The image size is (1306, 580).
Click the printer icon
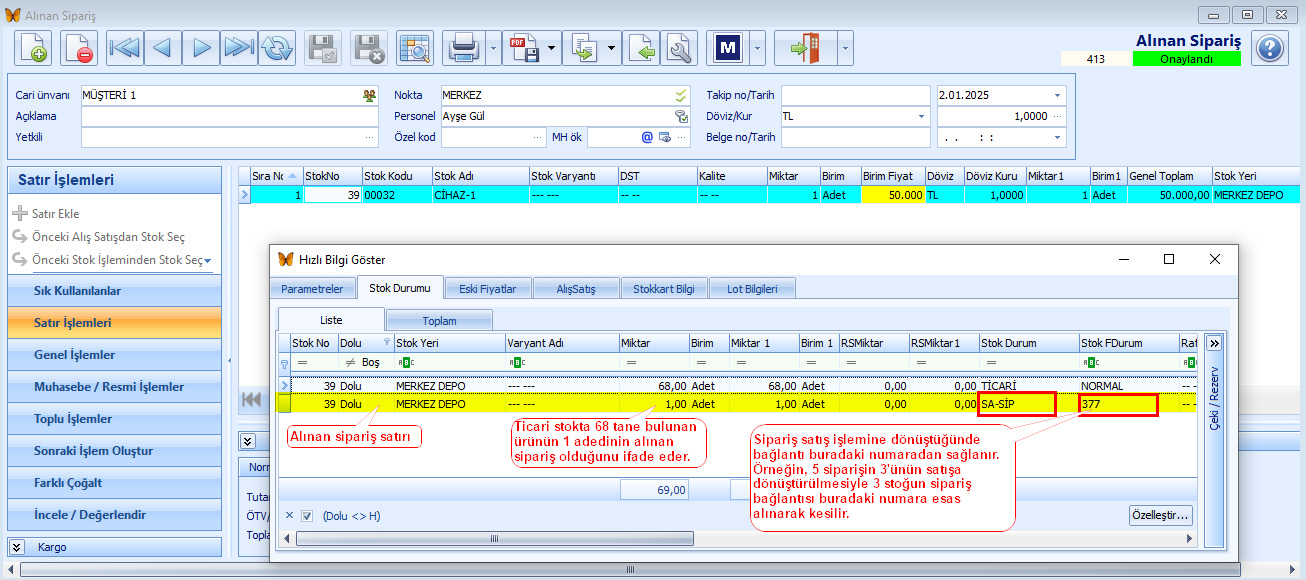[465, 48]
